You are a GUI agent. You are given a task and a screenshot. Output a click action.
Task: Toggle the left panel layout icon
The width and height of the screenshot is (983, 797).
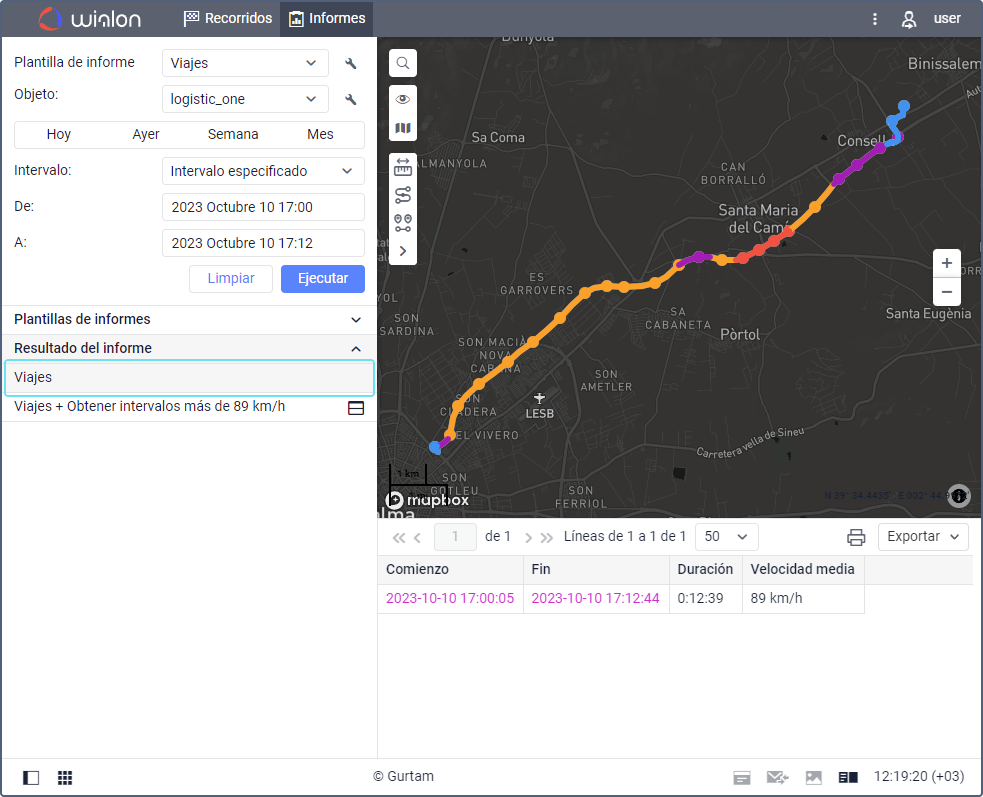coord(31,778)
